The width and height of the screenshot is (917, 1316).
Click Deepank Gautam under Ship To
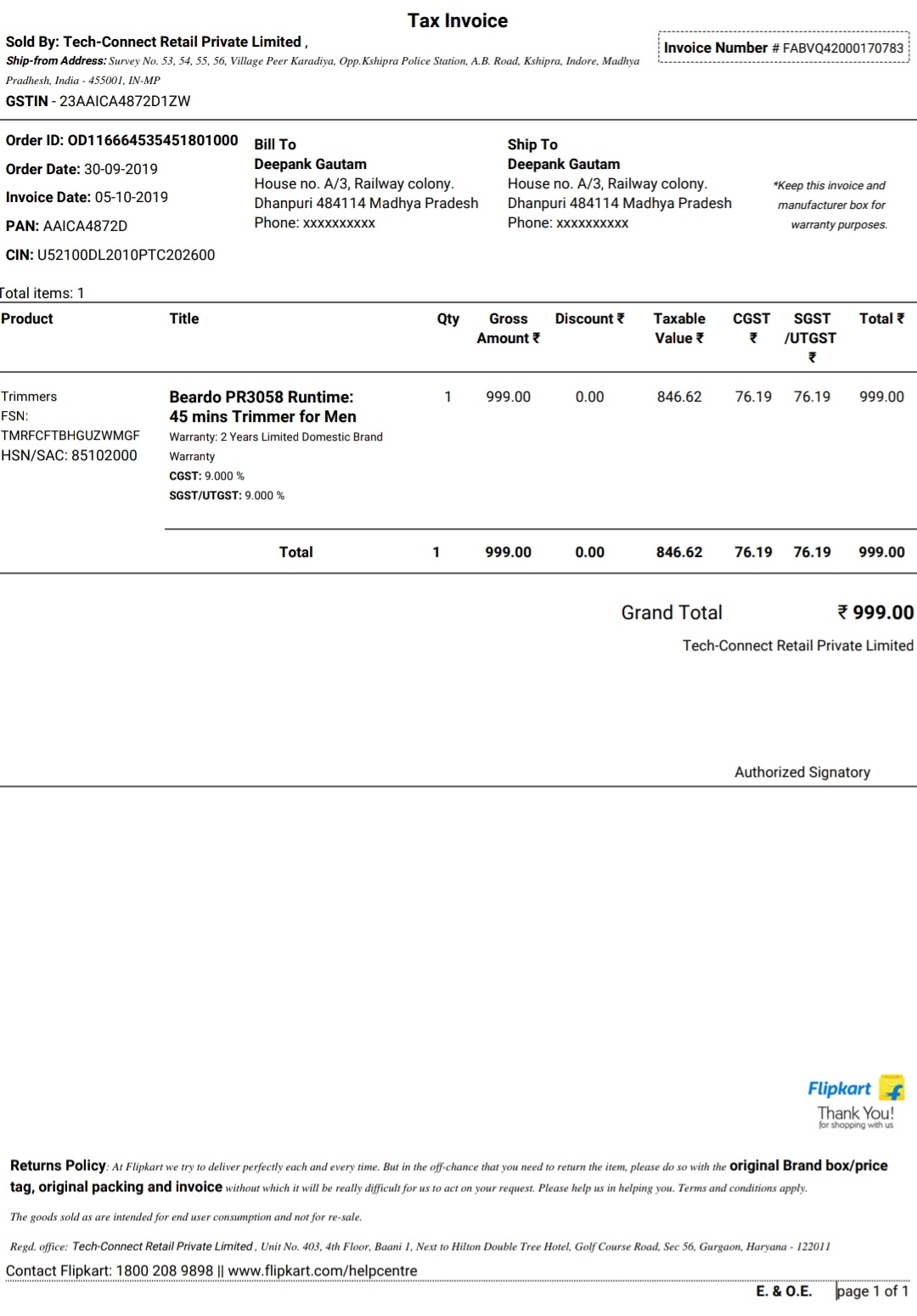pos(564,164)
